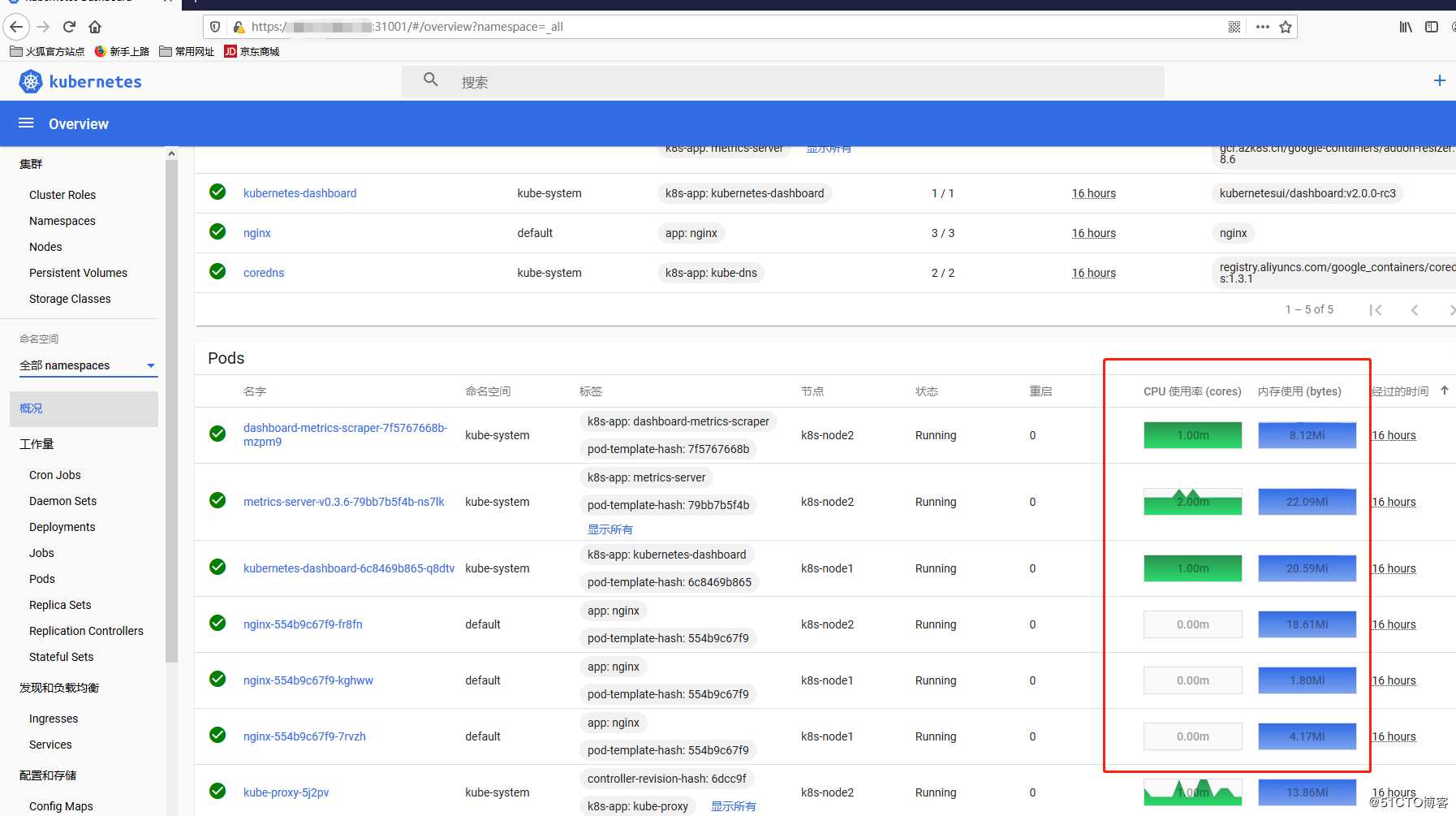The height and width of the screenshot is (816, 1456).
Task: Select 概况 overview in sidebar
Action: (x=84, y=408)
